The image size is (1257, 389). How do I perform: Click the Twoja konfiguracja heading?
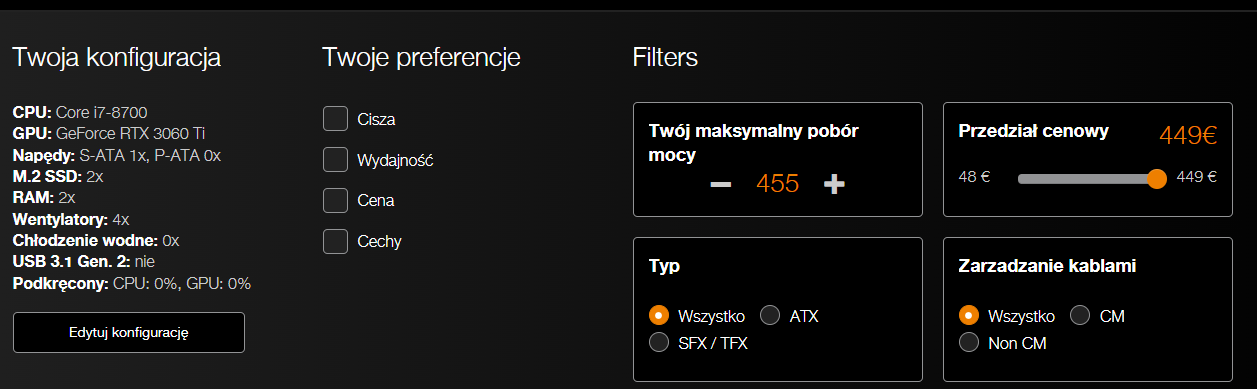click(x=116, y=58)
